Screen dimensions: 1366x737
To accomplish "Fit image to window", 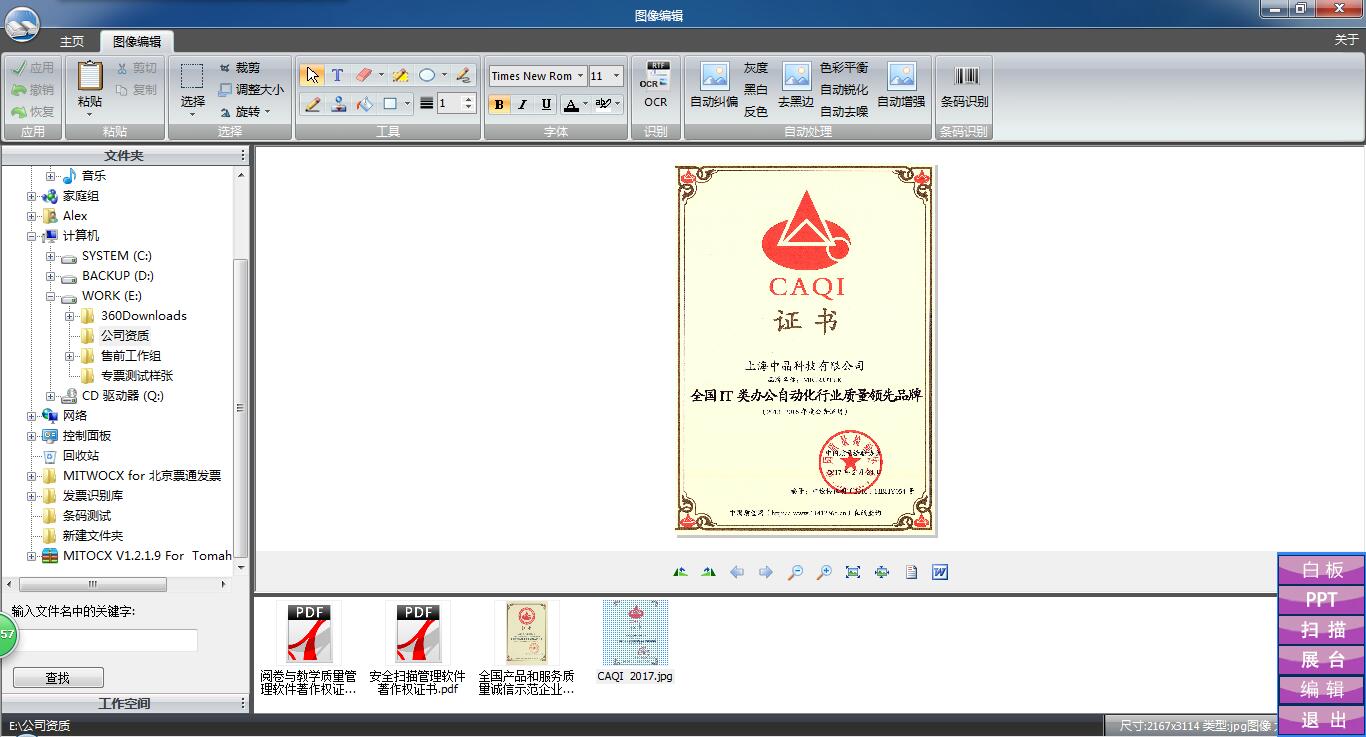I will tap(853, 572).
